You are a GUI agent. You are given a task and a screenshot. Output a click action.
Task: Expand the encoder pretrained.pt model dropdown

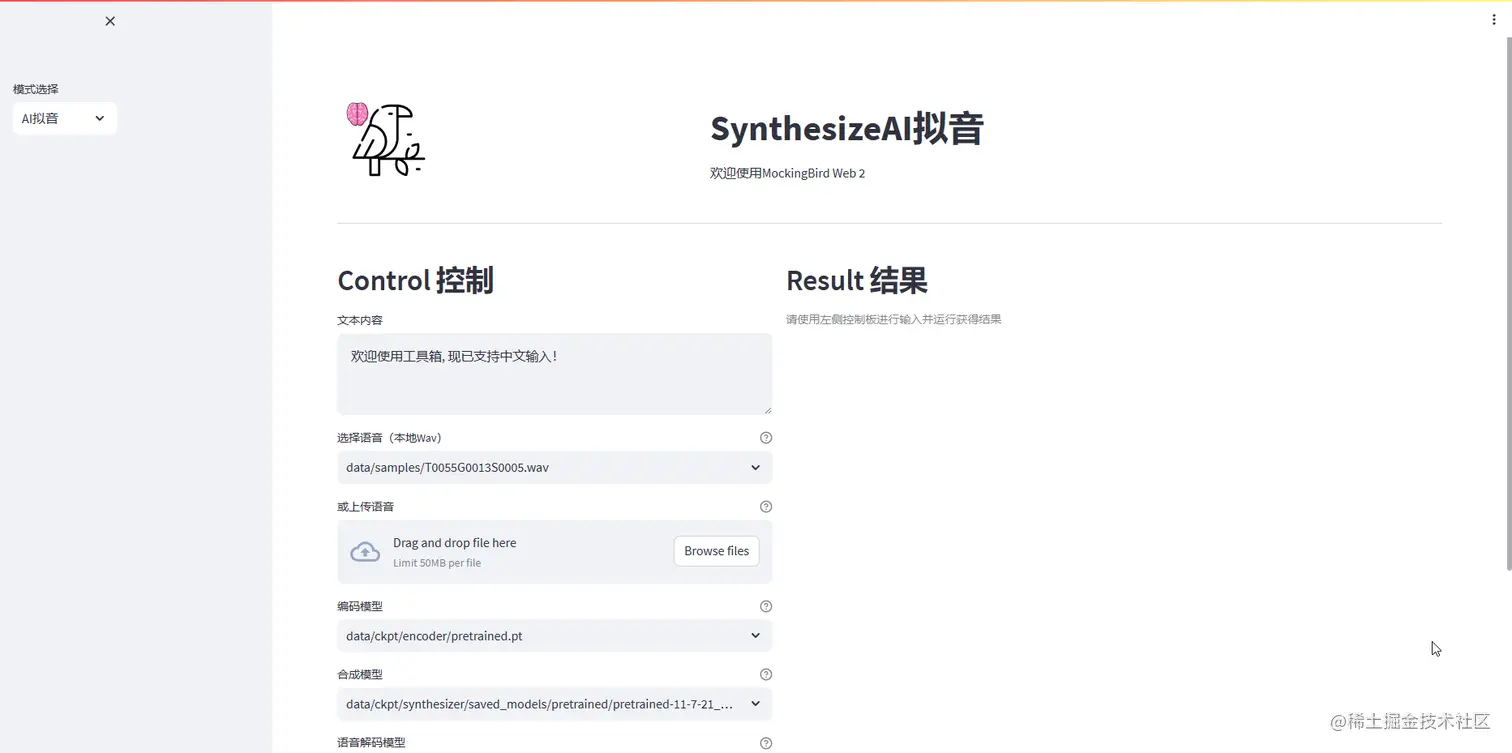click(554, 635)
